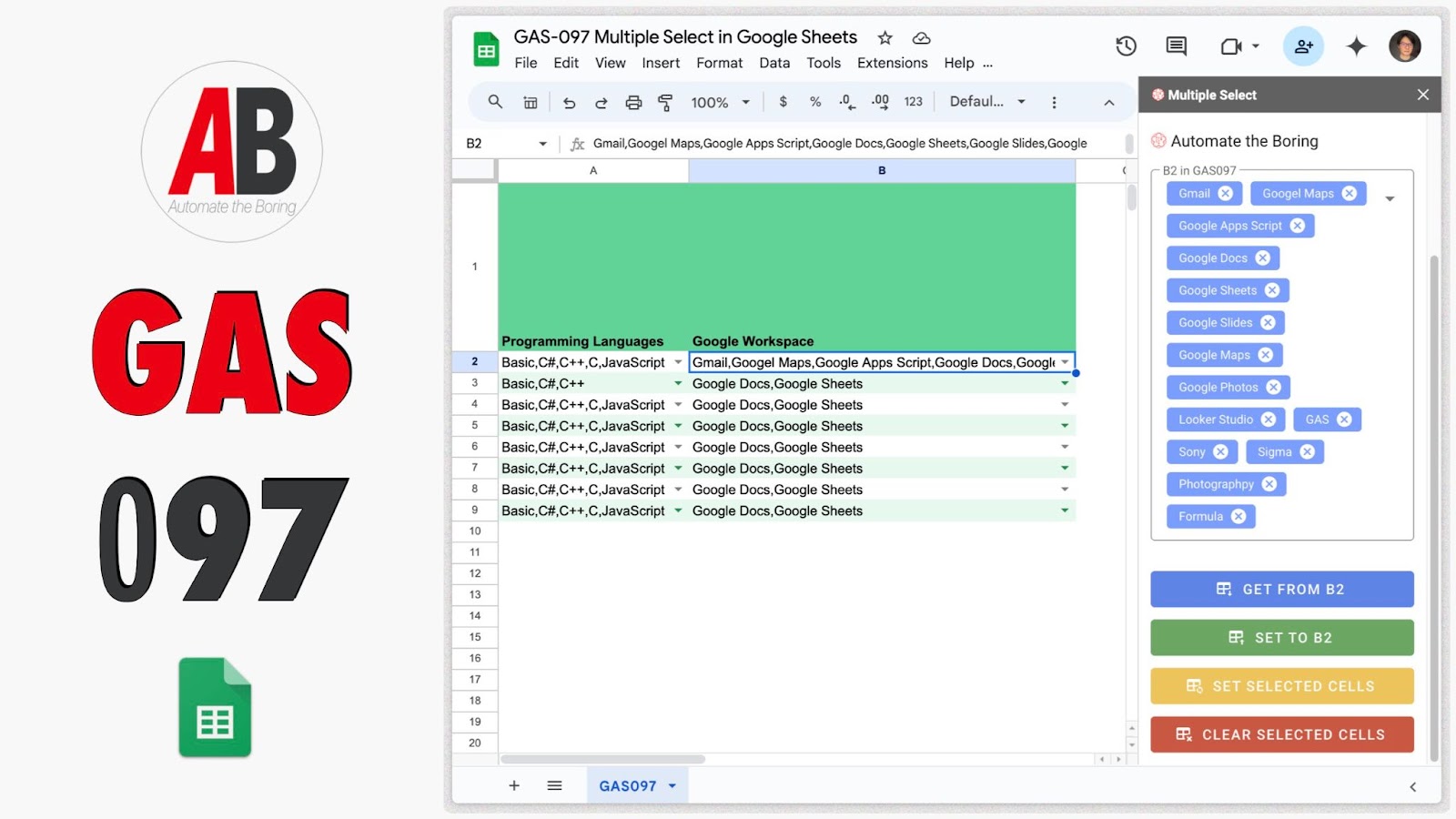Remove the Google Apps Script chip
Screen dimensions: 1456x819
pyautogui.click(x=1298, y=226)
